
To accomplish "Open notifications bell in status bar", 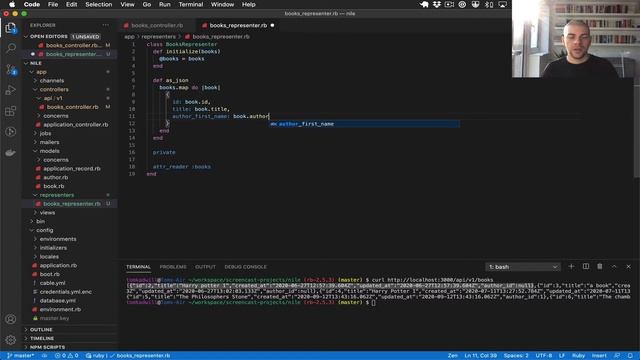I will point(630,356).
